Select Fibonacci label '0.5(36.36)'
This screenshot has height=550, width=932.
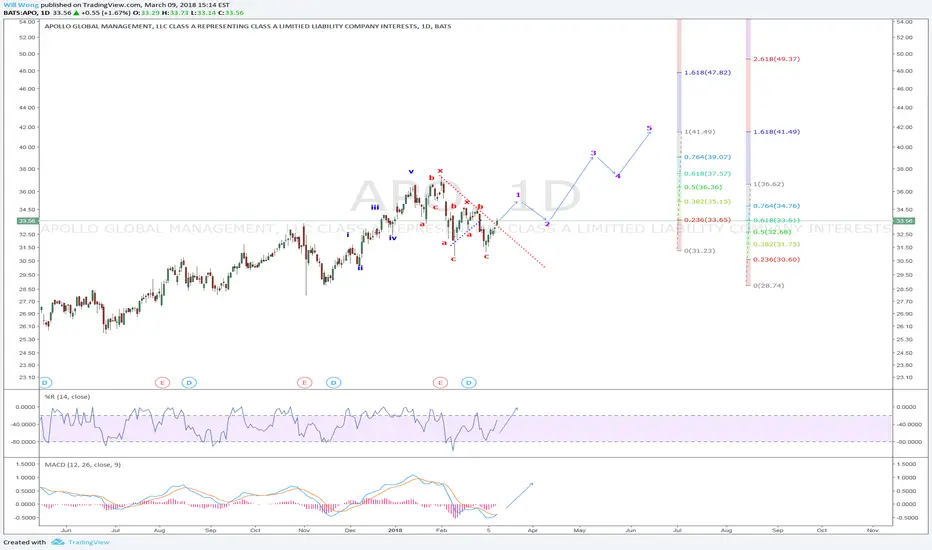pos(703,187)
